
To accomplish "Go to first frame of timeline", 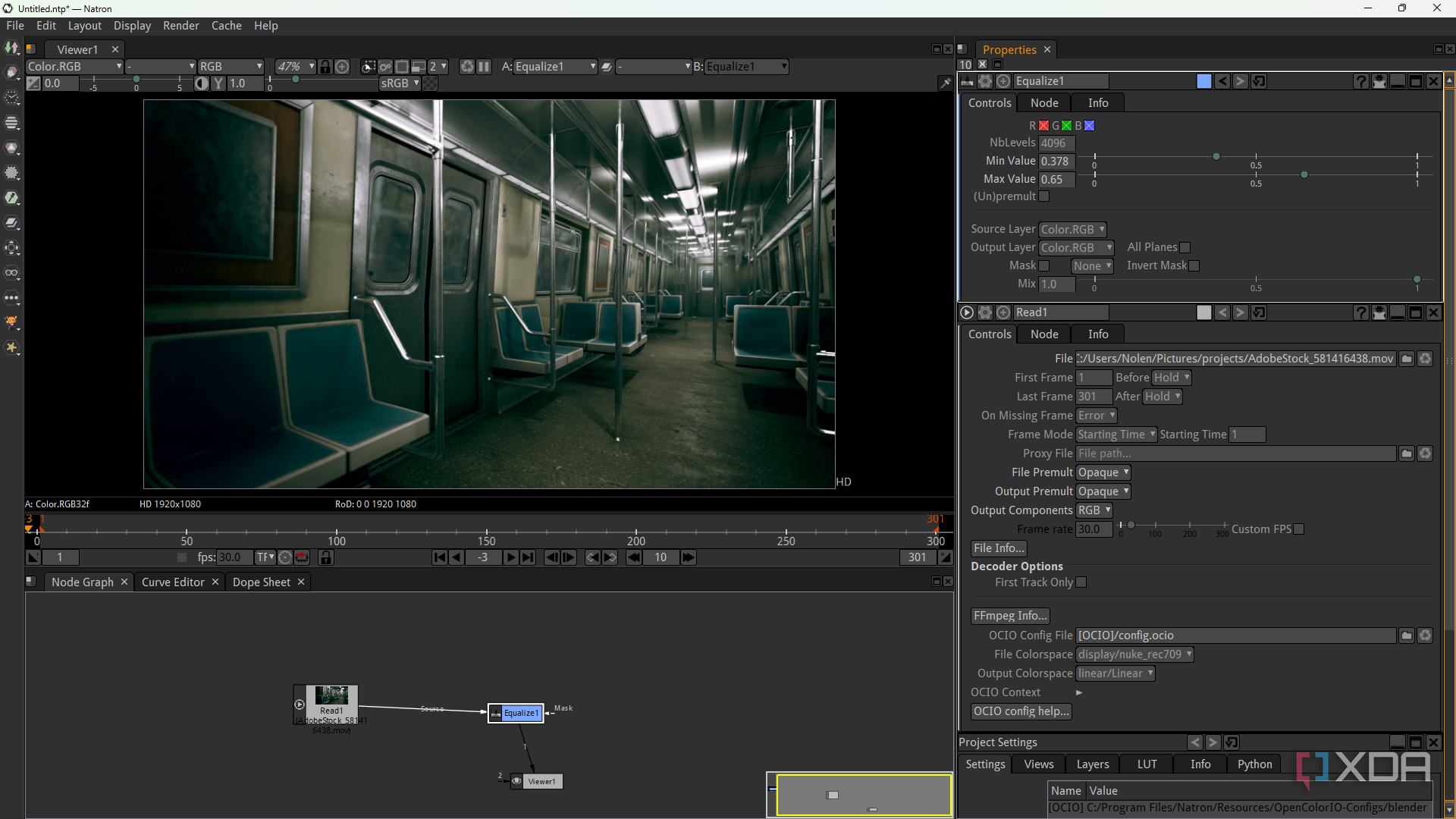I will [440, 557].
